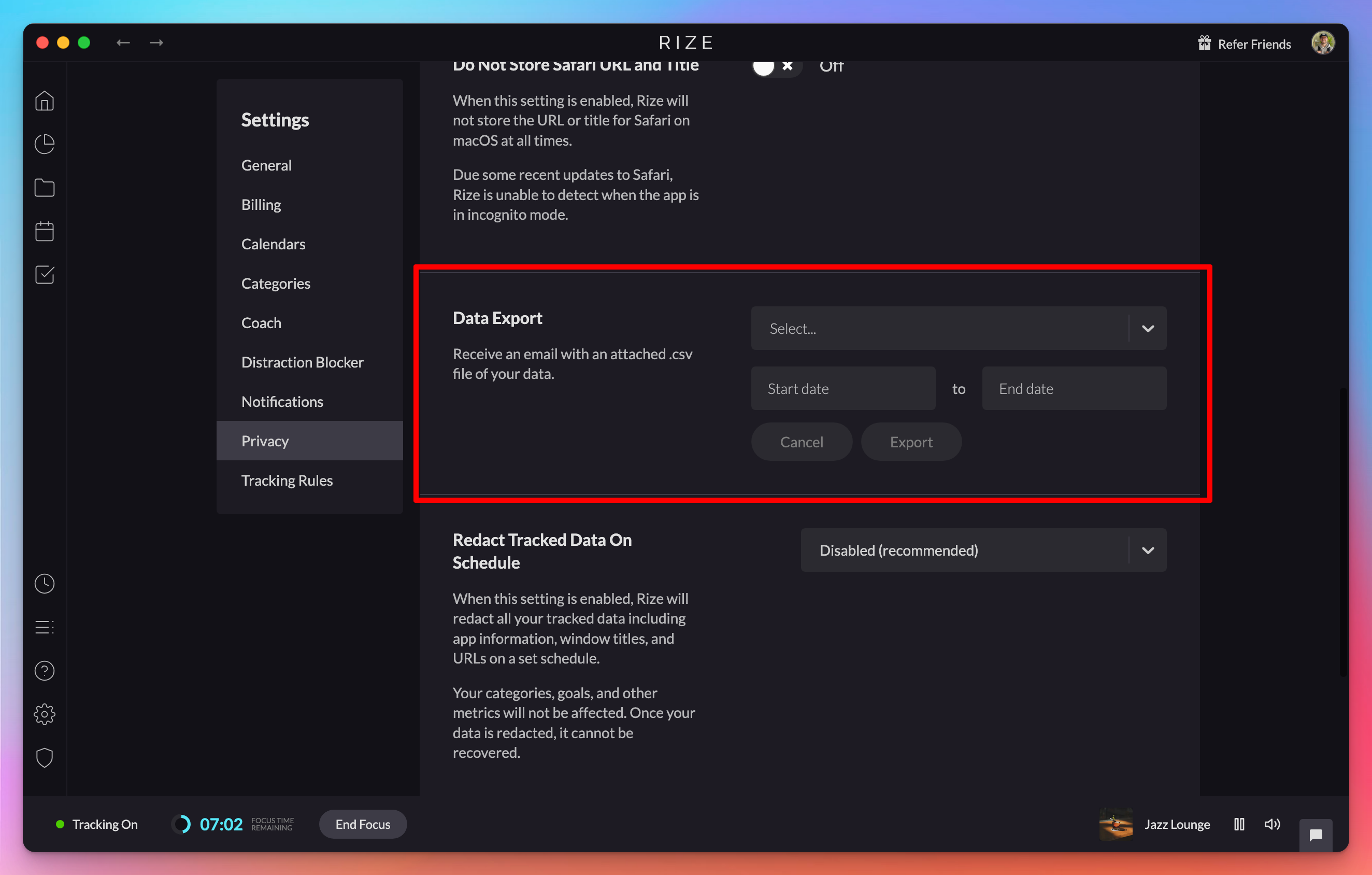This screenshot has height=875, width=1372.
Task: Click the vertical scrollbar of settings content
Action: 1343,532
